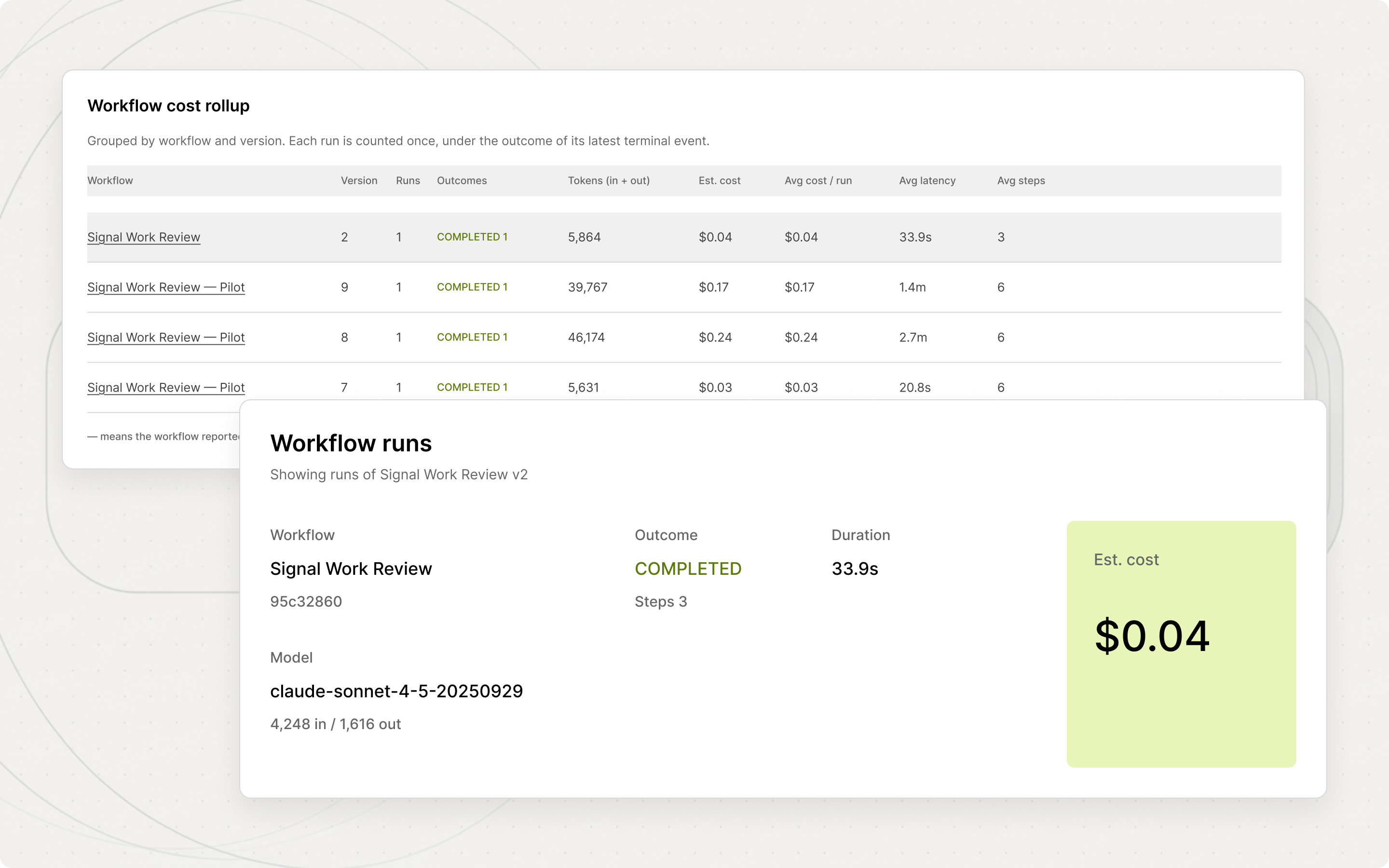Click the Workflow cost rollup heading

point(168,106)
